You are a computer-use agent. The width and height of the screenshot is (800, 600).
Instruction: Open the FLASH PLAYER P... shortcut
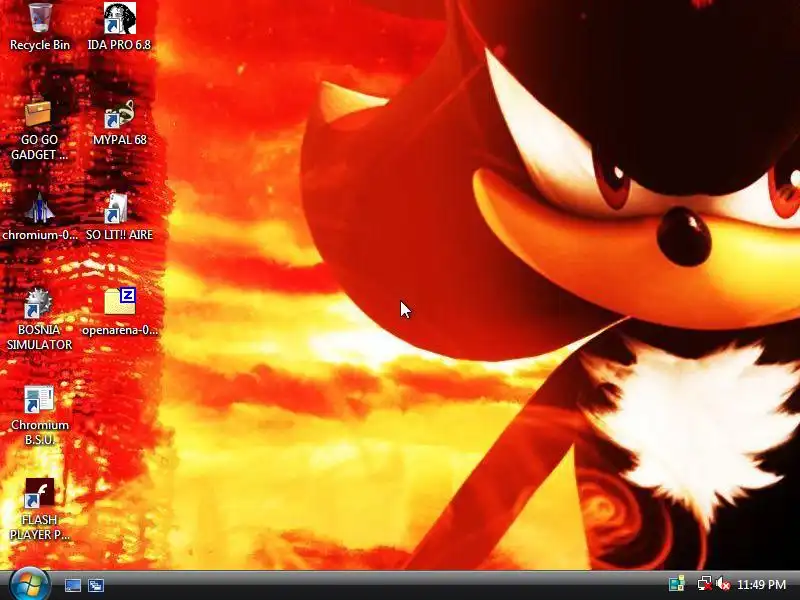click(x=39, y=510)
